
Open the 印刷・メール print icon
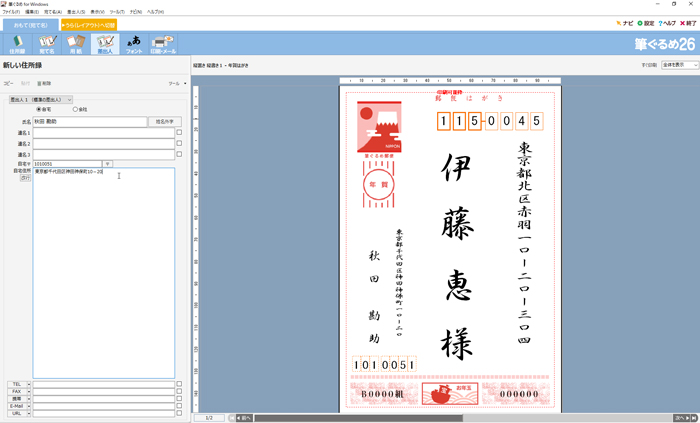coord(163,43)
